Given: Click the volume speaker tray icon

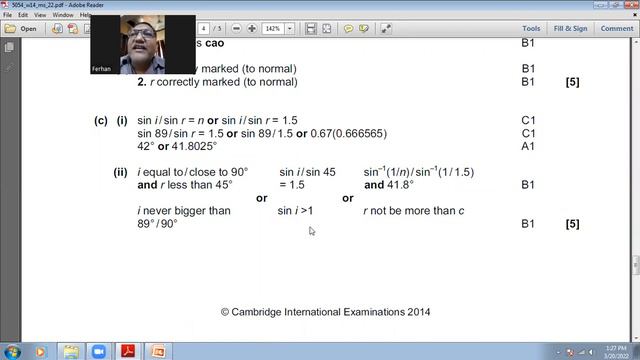Looking at the screenshot, I should tap(590, 352).
